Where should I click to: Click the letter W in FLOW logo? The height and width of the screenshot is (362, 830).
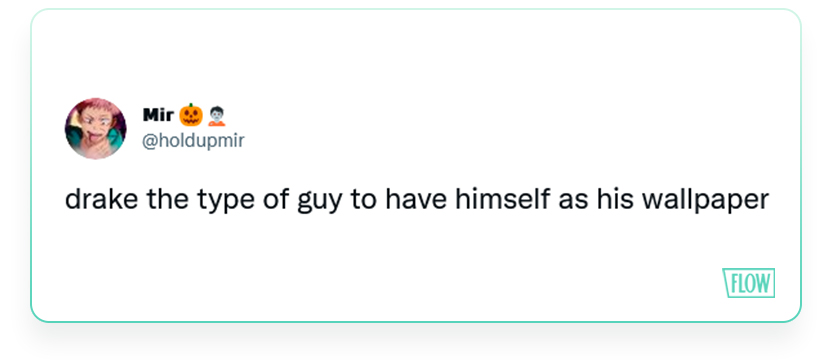point(761,284)
